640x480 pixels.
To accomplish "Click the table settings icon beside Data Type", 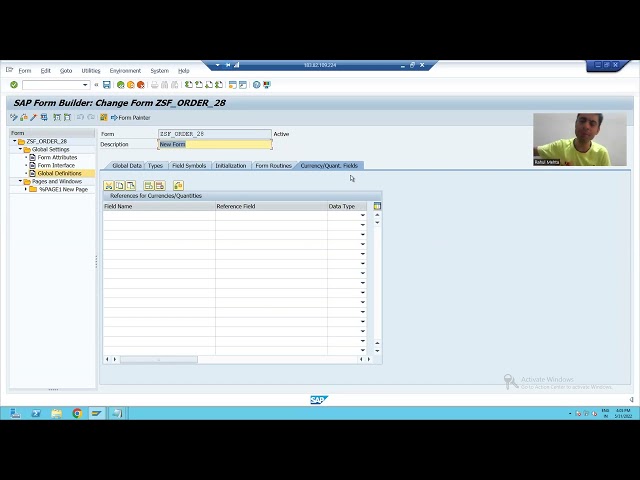I will point(377,206).
